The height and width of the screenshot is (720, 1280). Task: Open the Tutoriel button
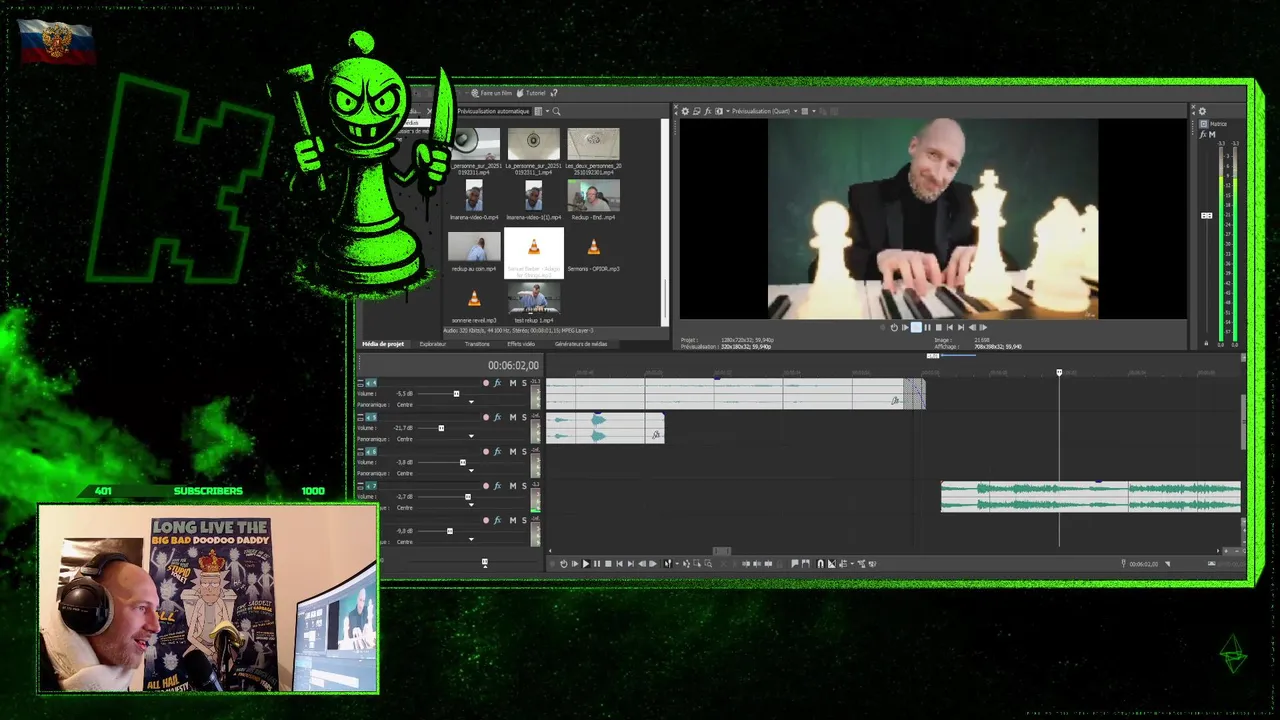coord(531,93)
